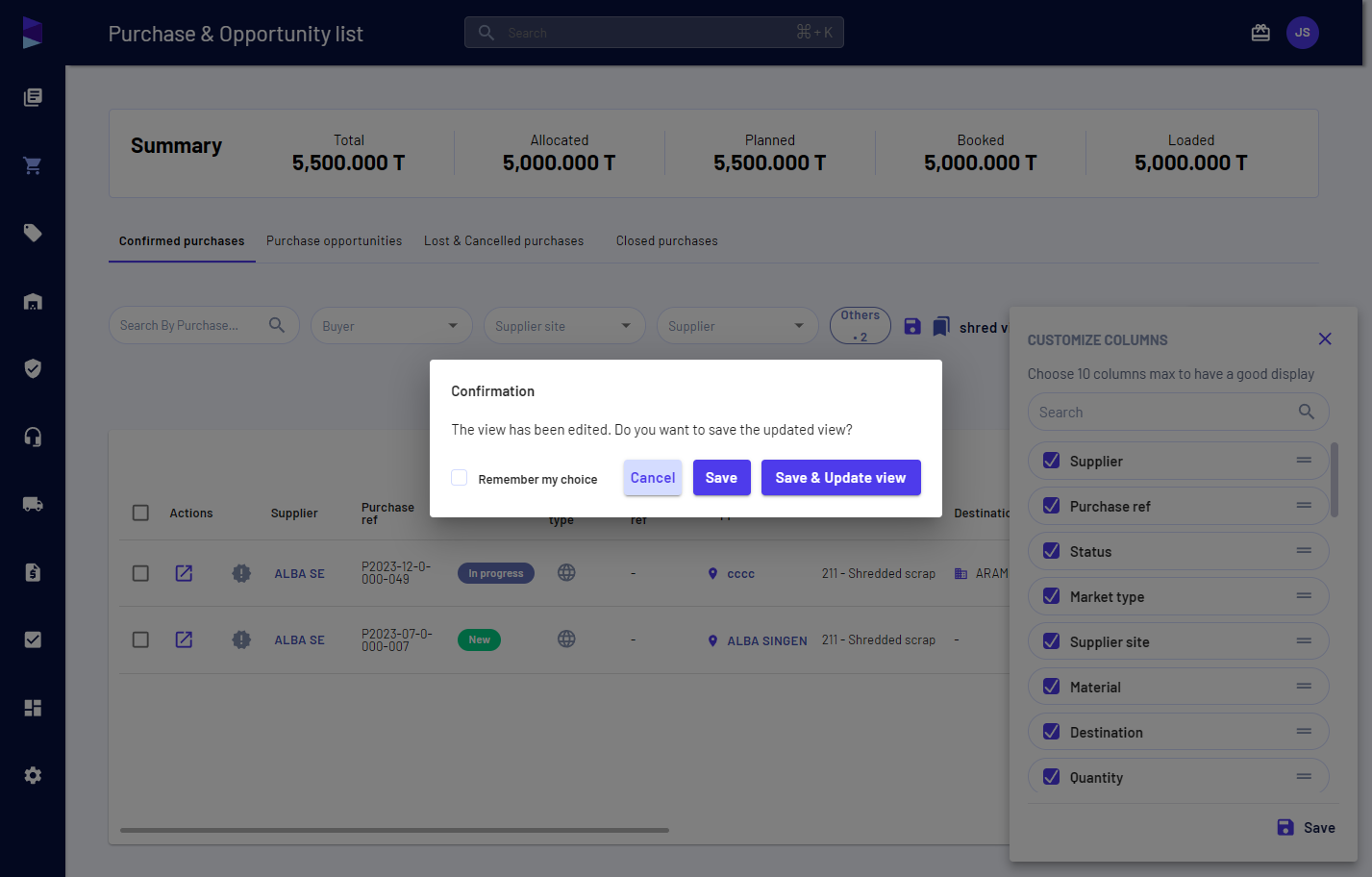Open the truck logistics sidebar icon
This screenshot has height=877, width=1372.
tap(33, 504)
